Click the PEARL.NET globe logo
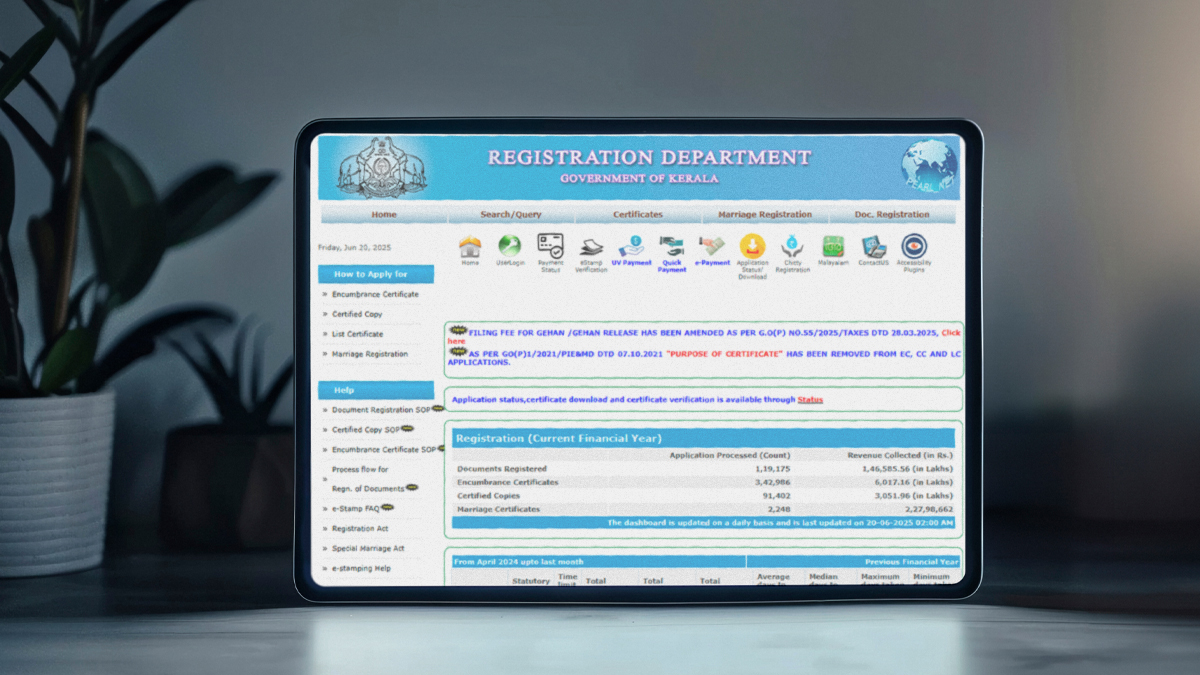The height and width of the screenshot is (675, 1200). (x=928, y=168)
